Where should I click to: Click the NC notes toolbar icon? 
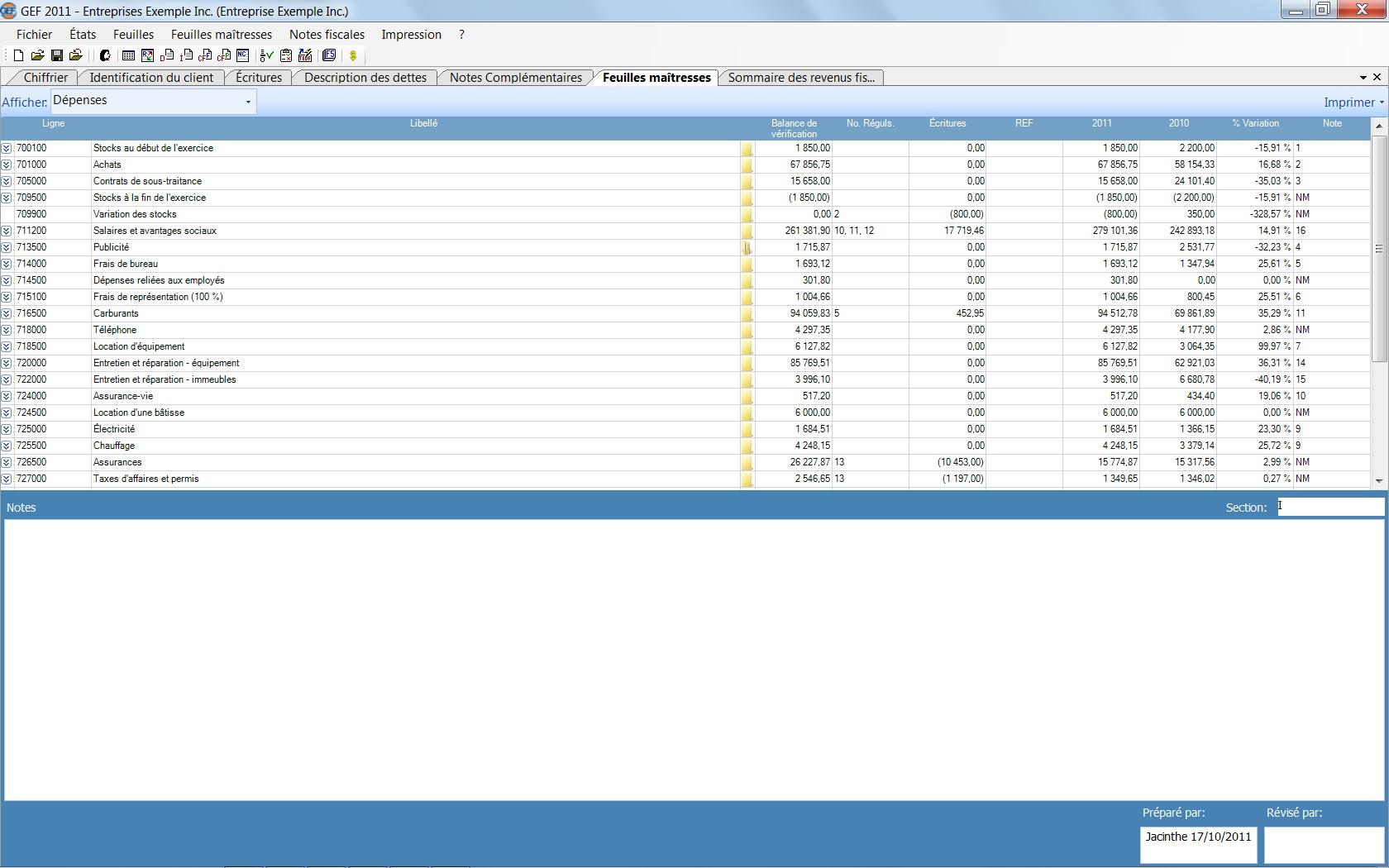click(242, 56)
